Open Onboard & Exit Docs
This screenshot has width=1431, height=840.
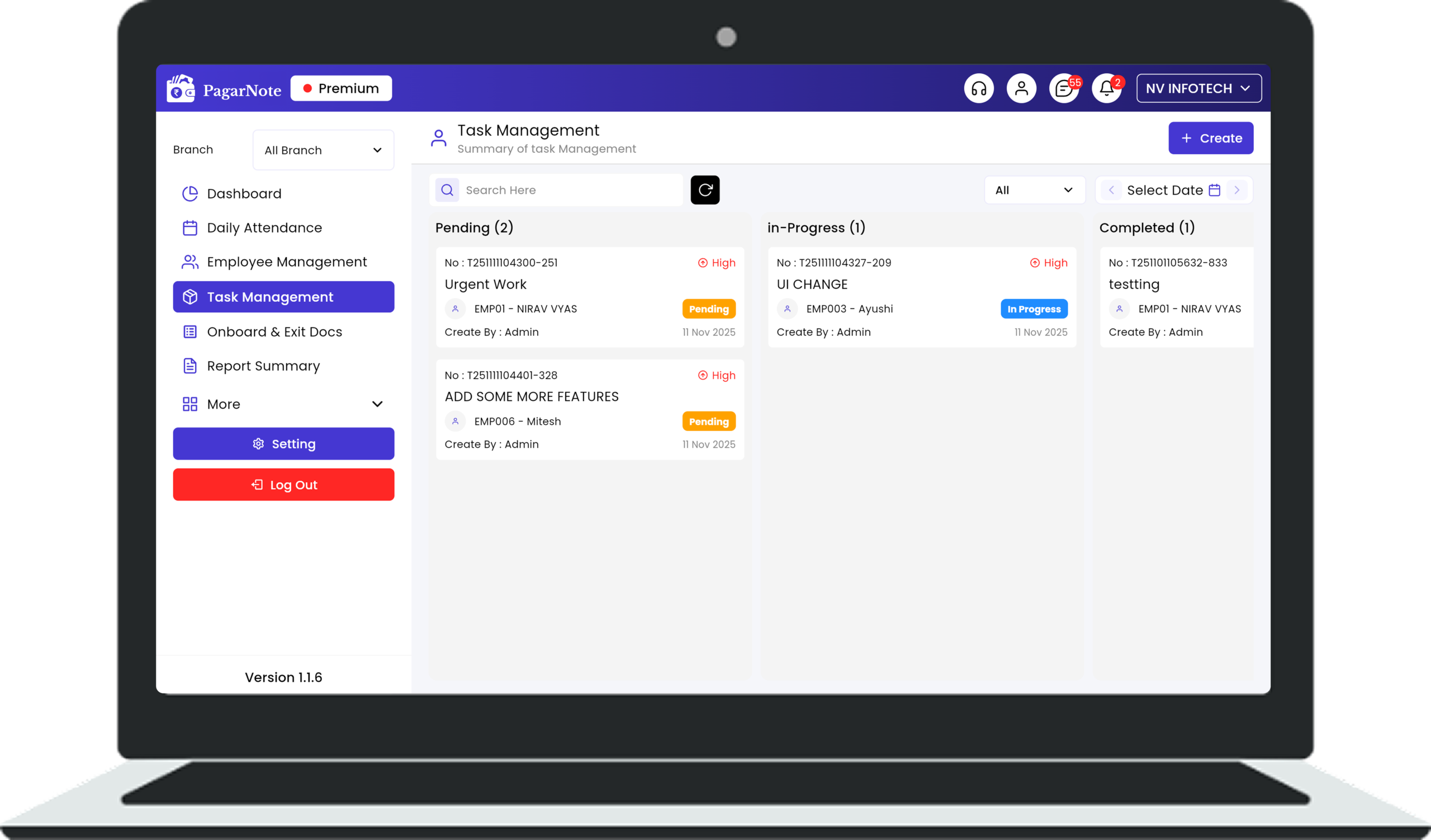click(274, 331)
